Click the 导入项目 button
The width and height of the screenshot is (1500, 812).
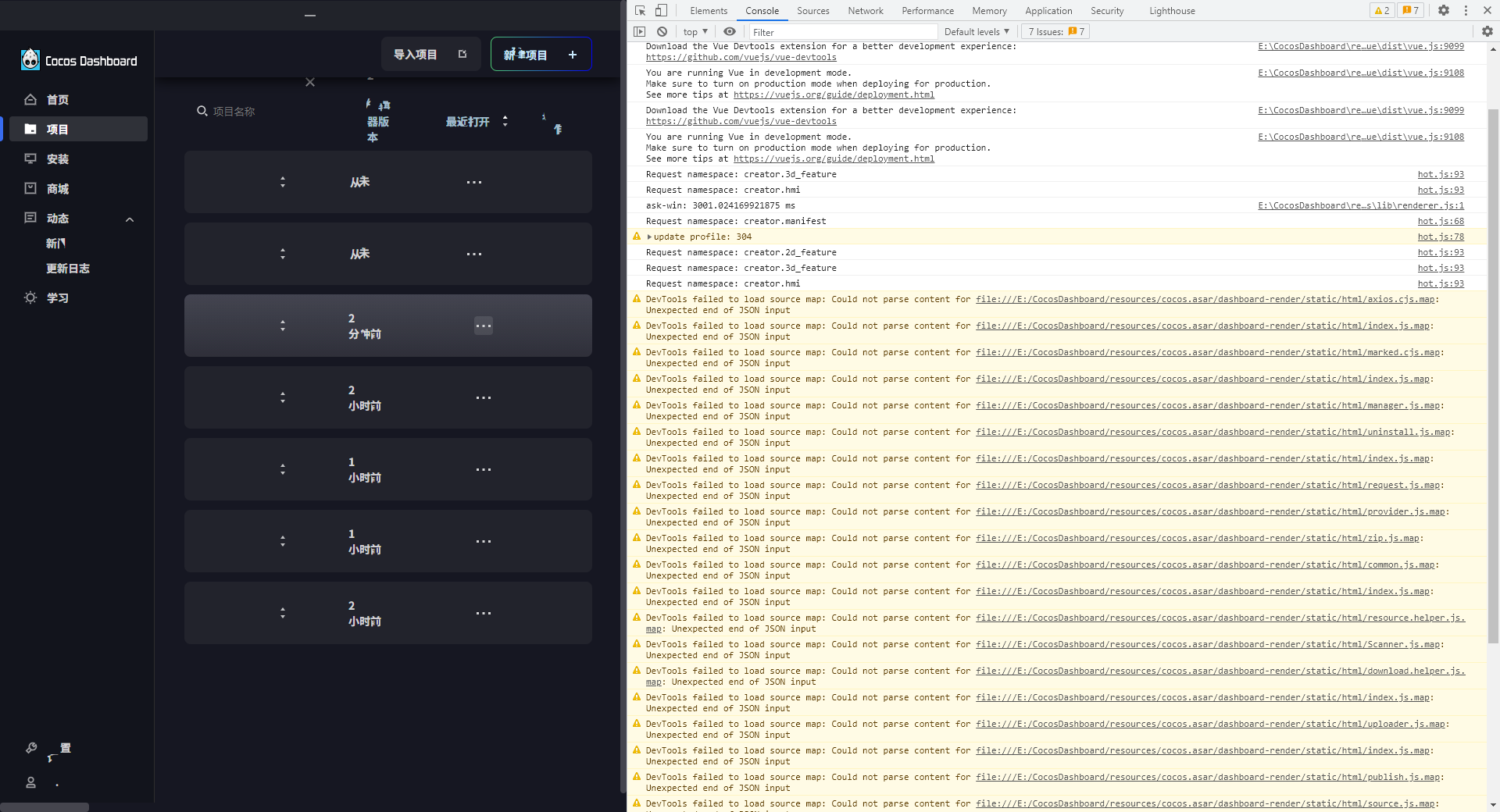(x=430, y=54)
